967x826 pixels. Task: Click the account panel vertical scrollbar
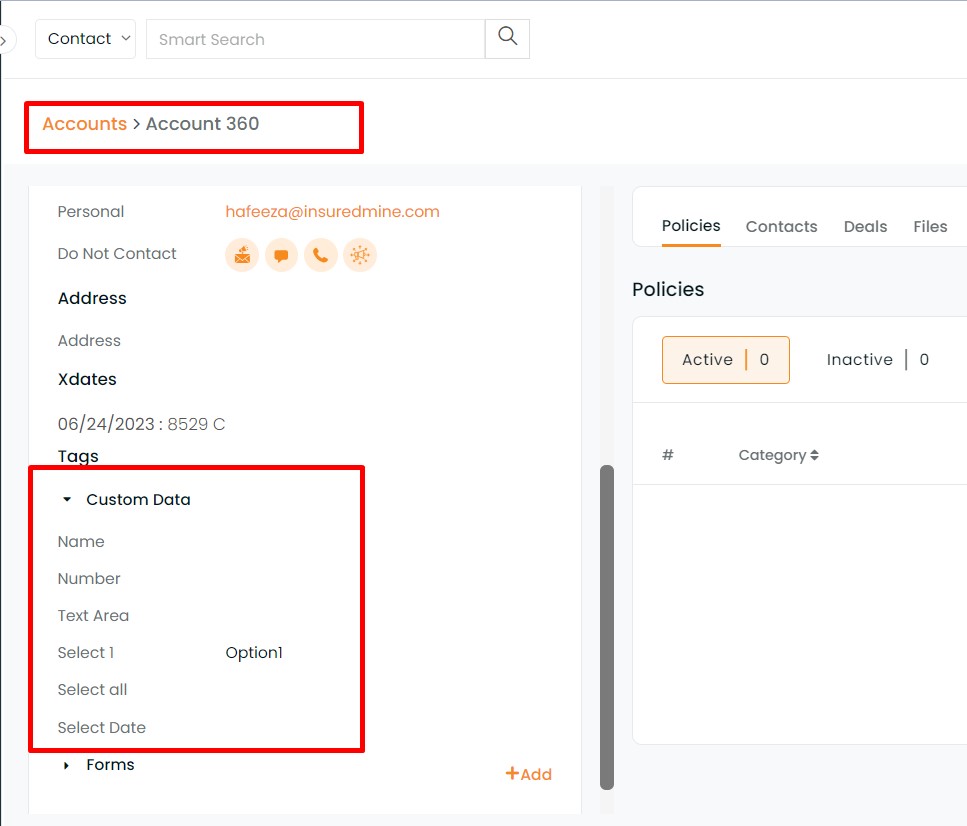pos(607,627)
